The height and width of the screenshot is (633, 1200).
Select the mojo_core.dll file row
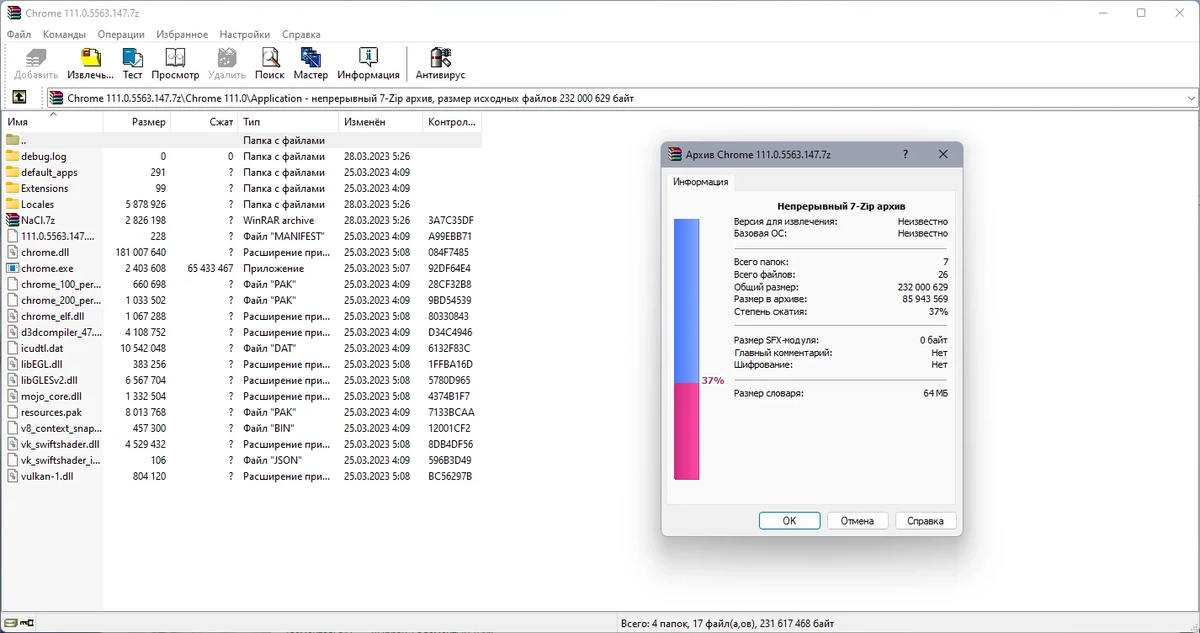(x=241, y=396)
